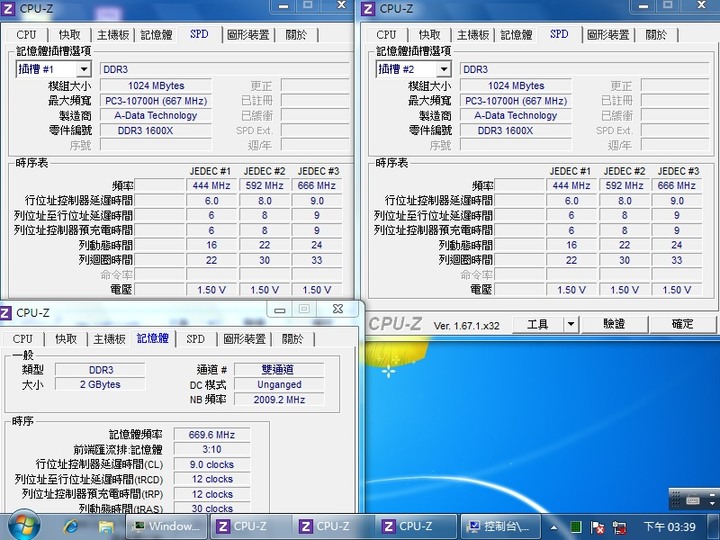Close the memory CPU-Z window
Viewport: 720px width, 540px height.
[x=338, y=309]
